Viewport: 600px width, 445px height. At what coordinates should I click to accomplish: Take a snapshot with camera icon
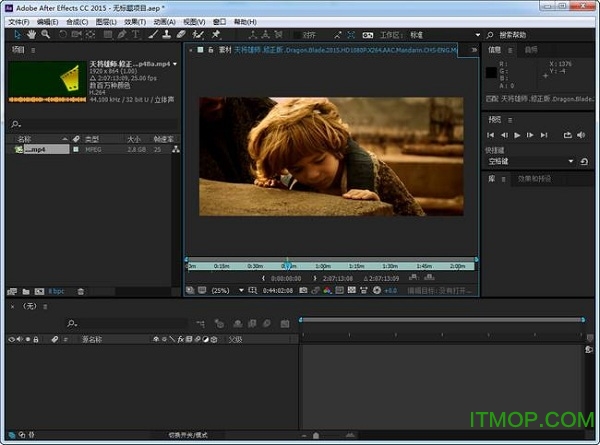303,290
